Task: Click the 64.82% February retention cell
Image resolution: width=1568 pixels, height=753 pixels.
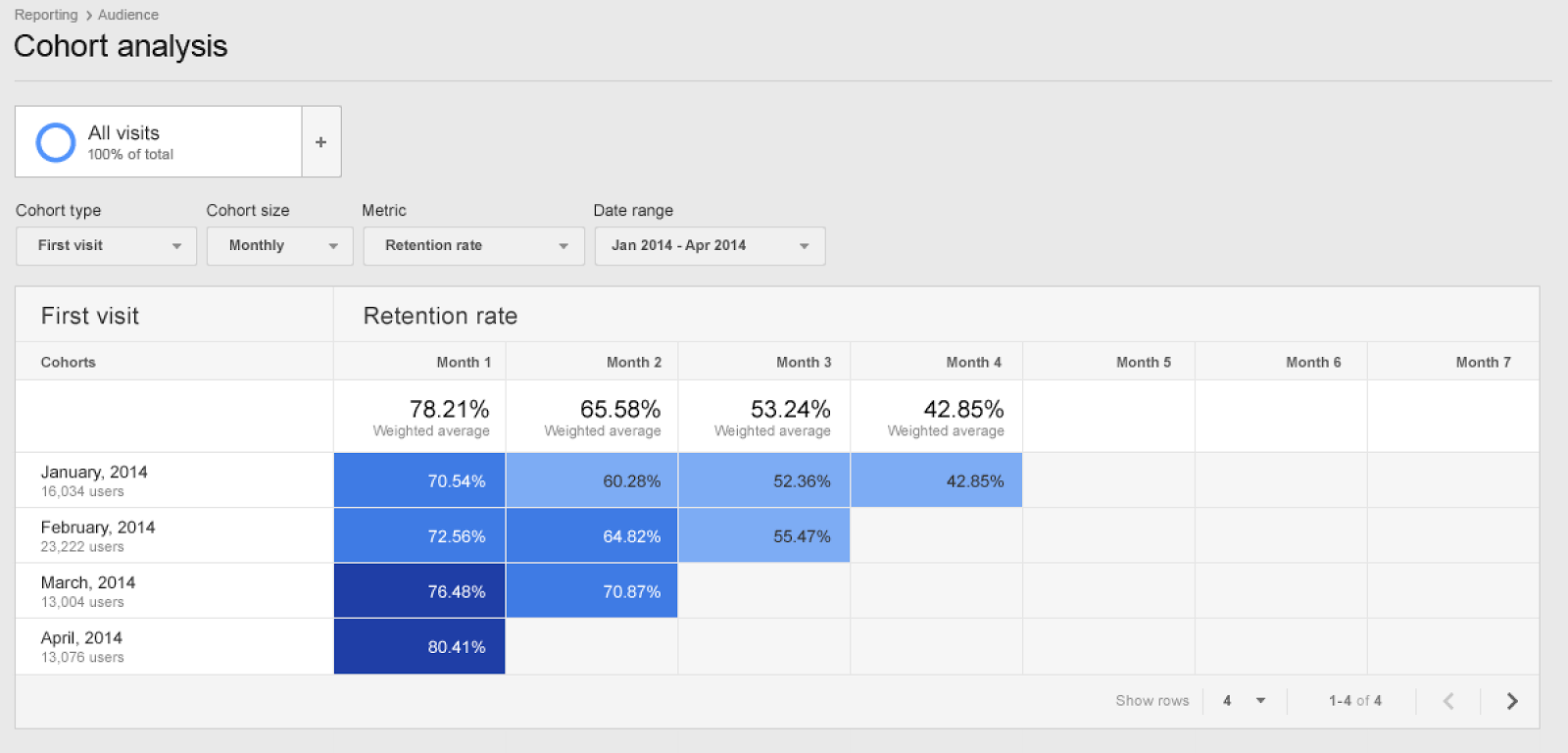Action: coord(592,536)
